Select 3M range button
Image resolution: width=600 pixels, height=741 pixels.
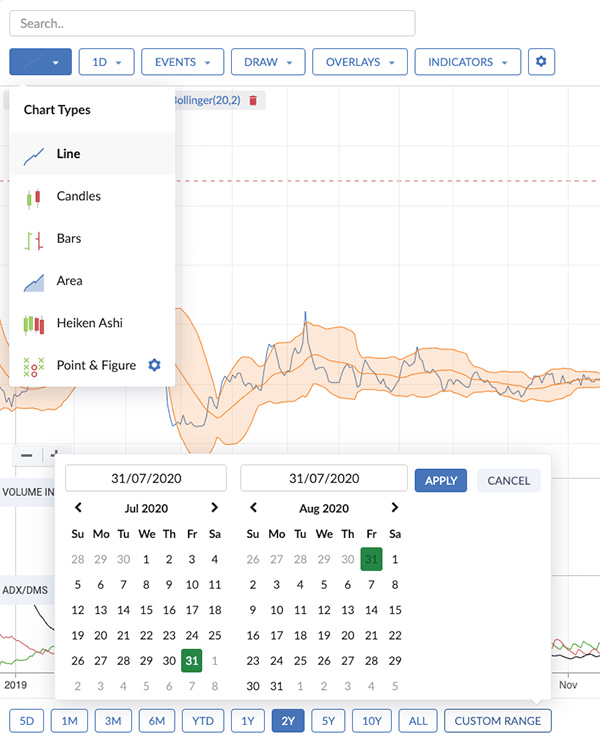click(113, 721)
